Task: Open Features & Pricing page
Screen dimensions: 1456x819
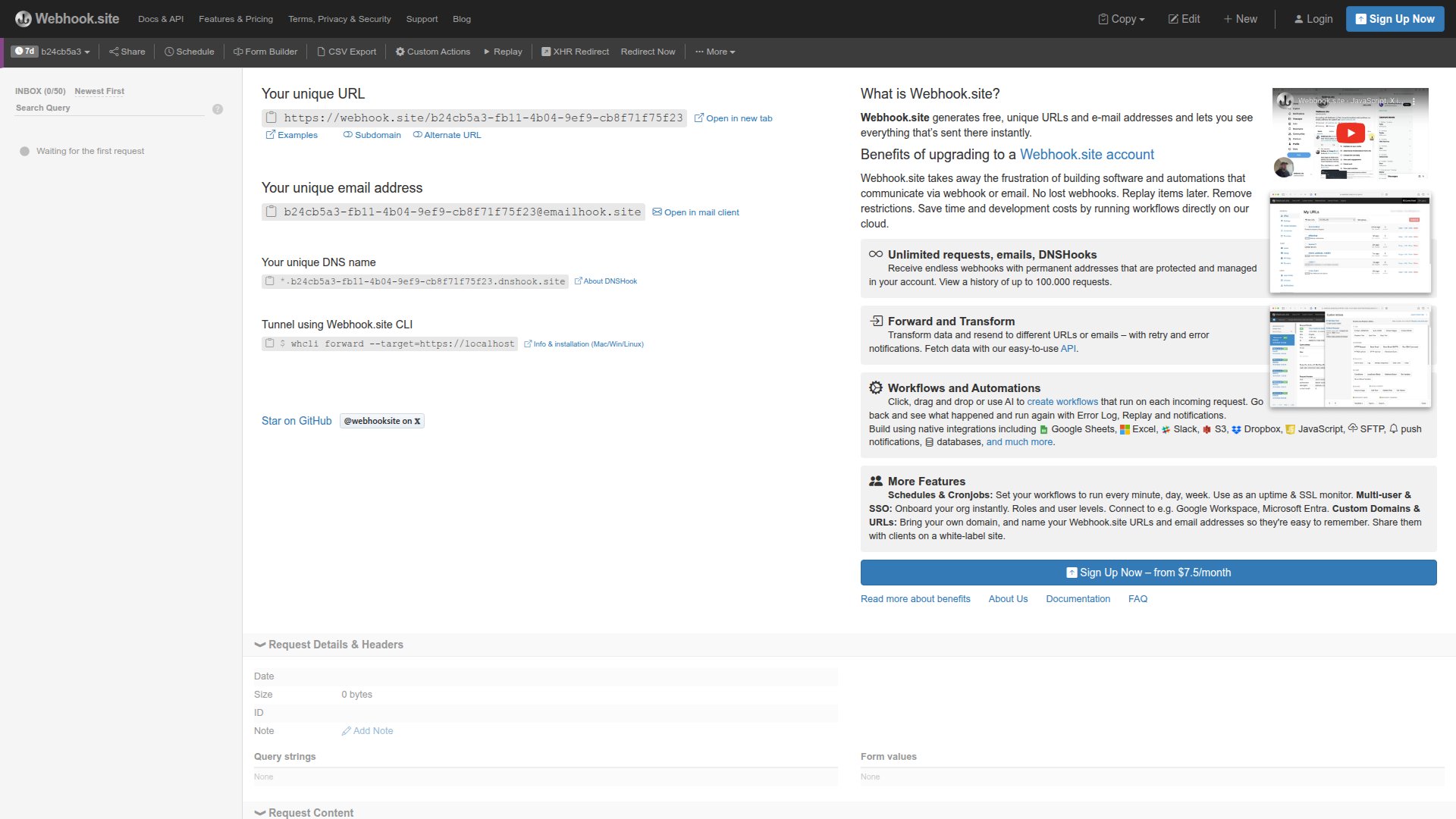Action: tap(236, 19)
